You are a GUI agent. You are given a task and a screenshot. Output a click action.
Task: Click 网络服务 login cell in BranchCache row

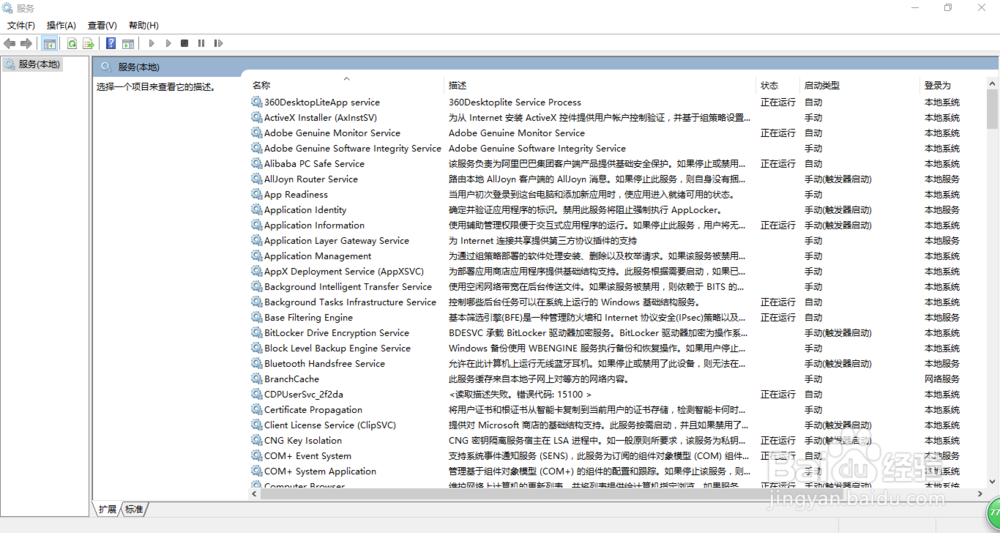click(x=942, y=379)
